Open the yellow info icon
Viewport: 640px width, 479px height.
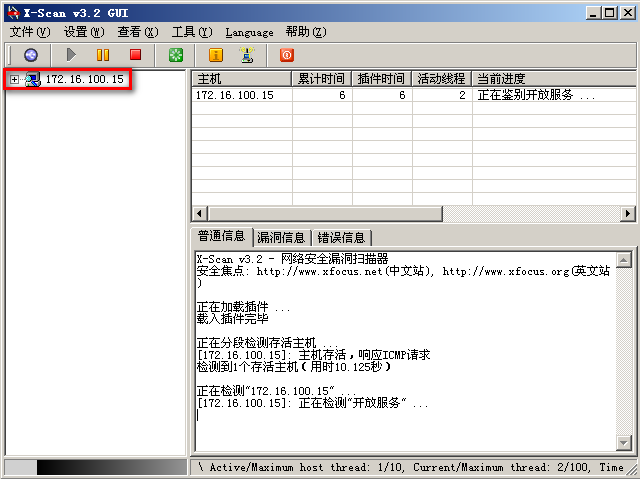click(216, 55)
